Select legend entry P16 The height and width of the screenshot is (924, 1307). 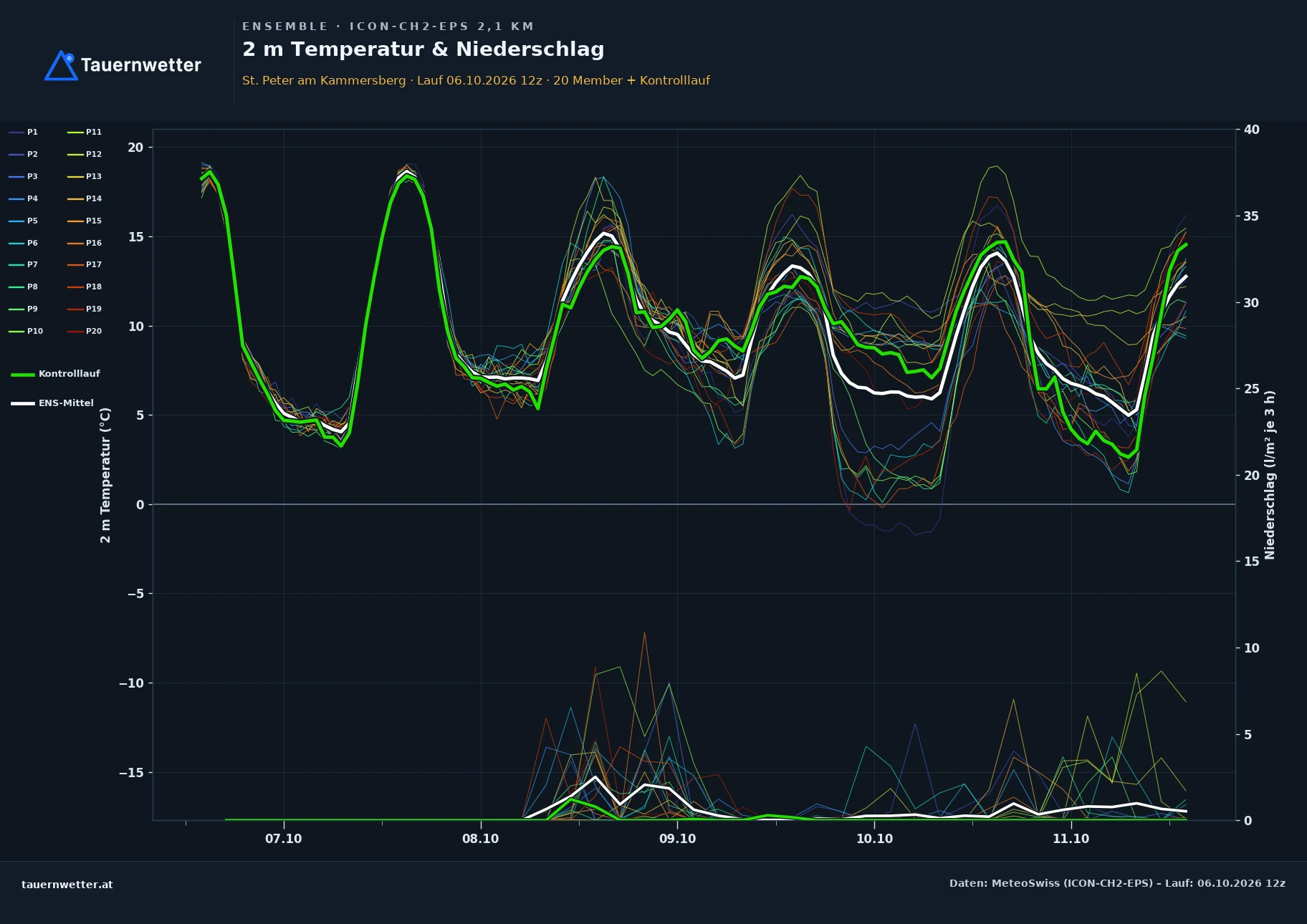click(x=85, y=243)
